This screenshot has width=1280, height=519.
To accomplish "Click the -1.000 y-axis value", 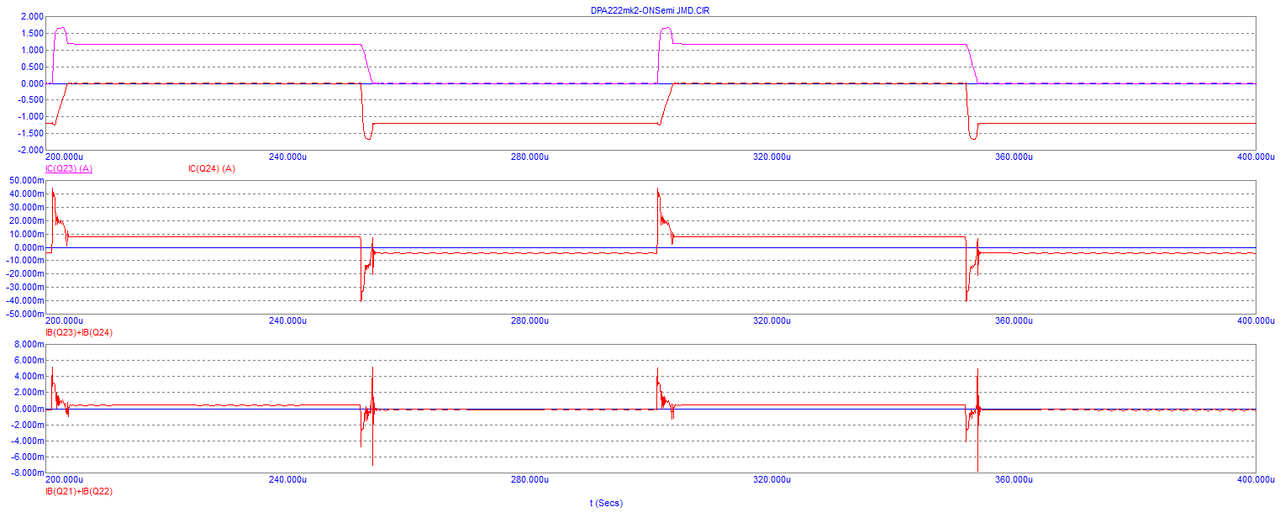I will click(29, 117).
